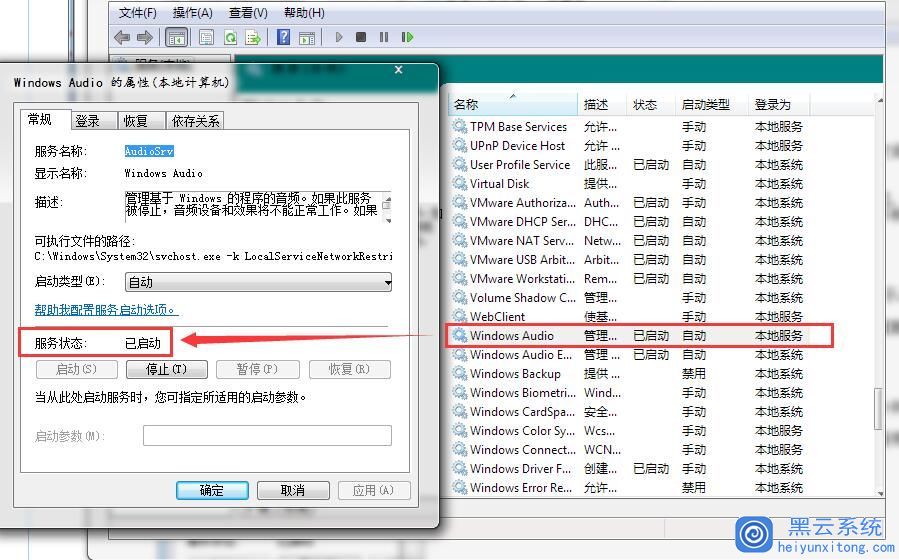Viewport: 899px width, 560px height.
Task: Click the 停止(T) button
Action: click(167, 369)
